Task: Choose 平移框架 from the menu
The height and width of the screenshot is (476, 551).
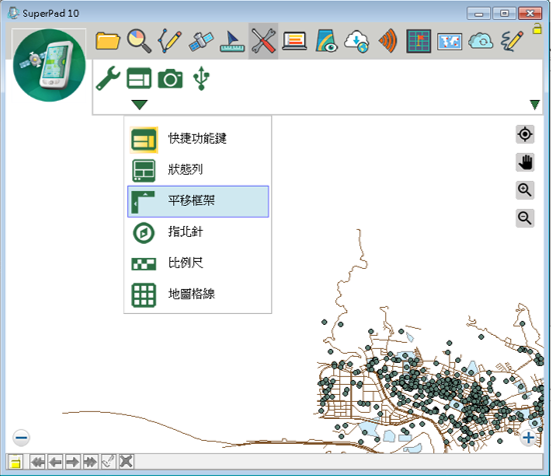Action: [x=198, y=201]
